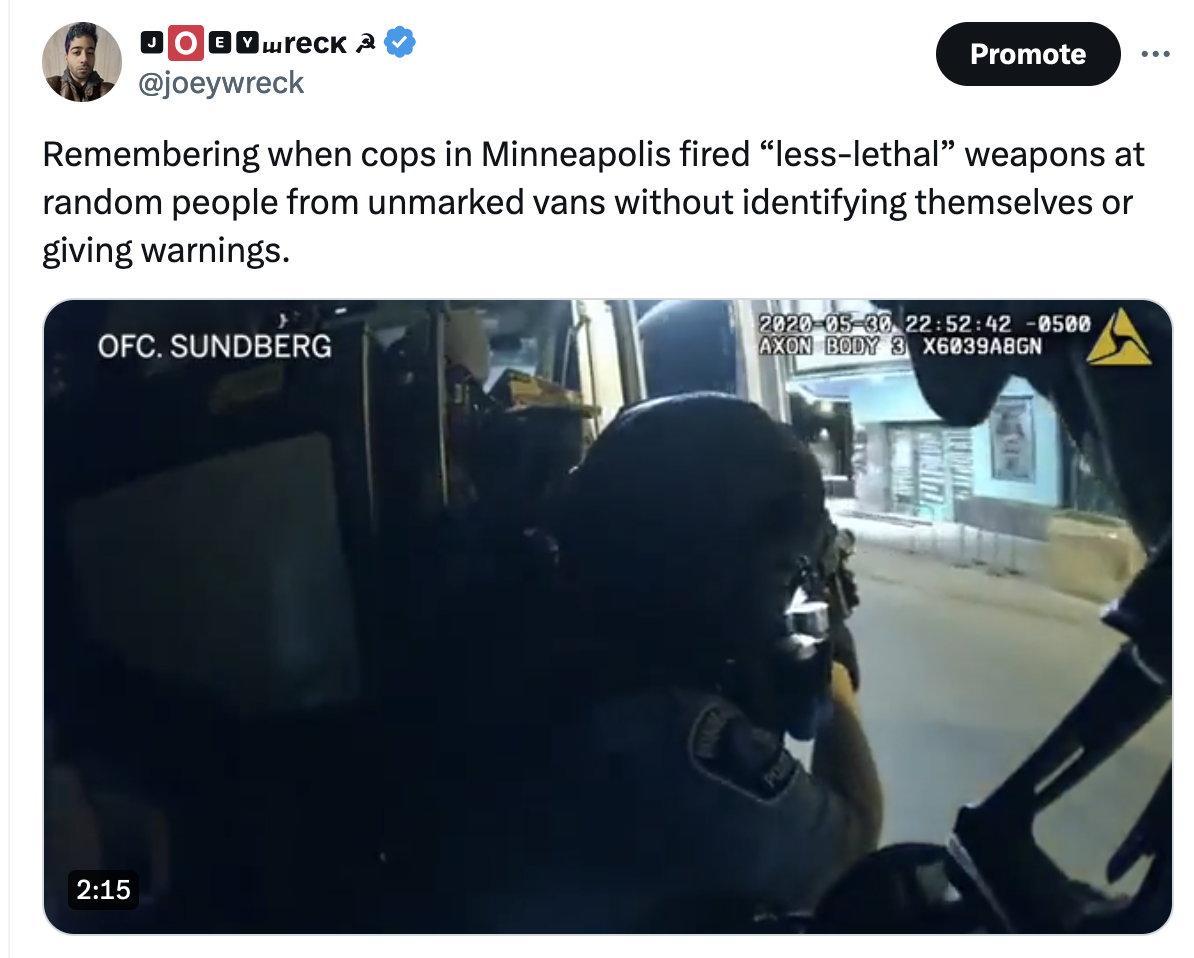Click the 2020-05-30 timestamp overlay
Image resolution: width=1194 pixels, height=958 pixels.
point(924,324)
